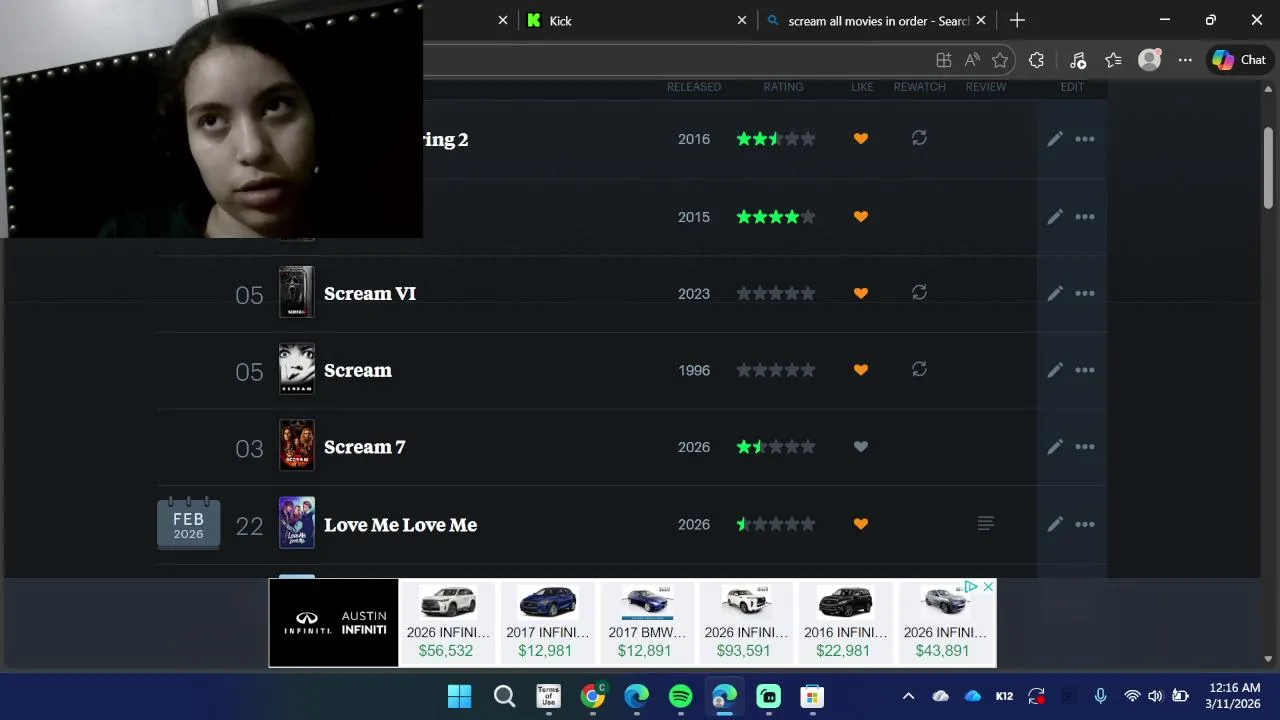The height and width of the screenshot is (720, 1280).
Task: Toggle like heart on the 2015 film row
Action: (x=861, y=217)
